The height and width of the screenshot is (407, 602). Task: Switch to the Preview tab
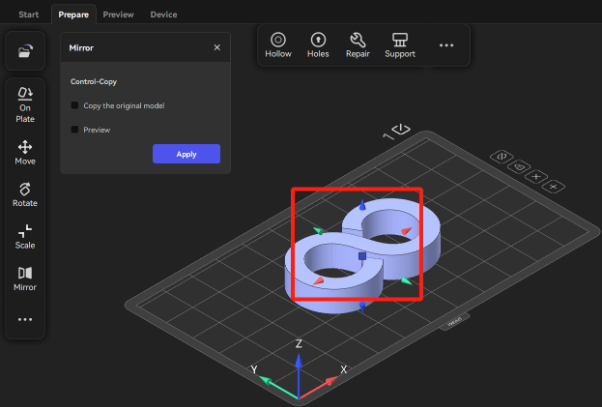coord(118,15)
